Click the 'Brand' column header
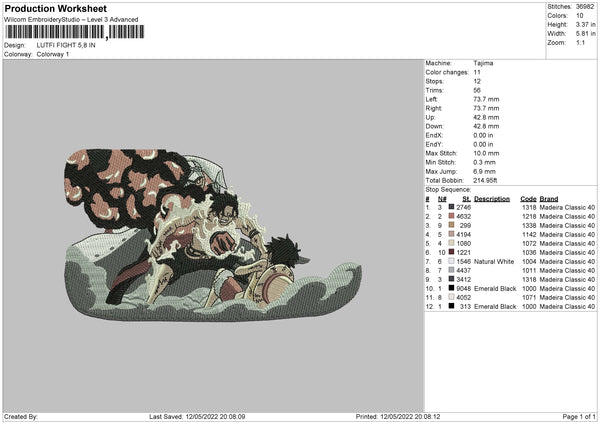Image resolution: width=600 pixels, height=424 pixels. 549,199
